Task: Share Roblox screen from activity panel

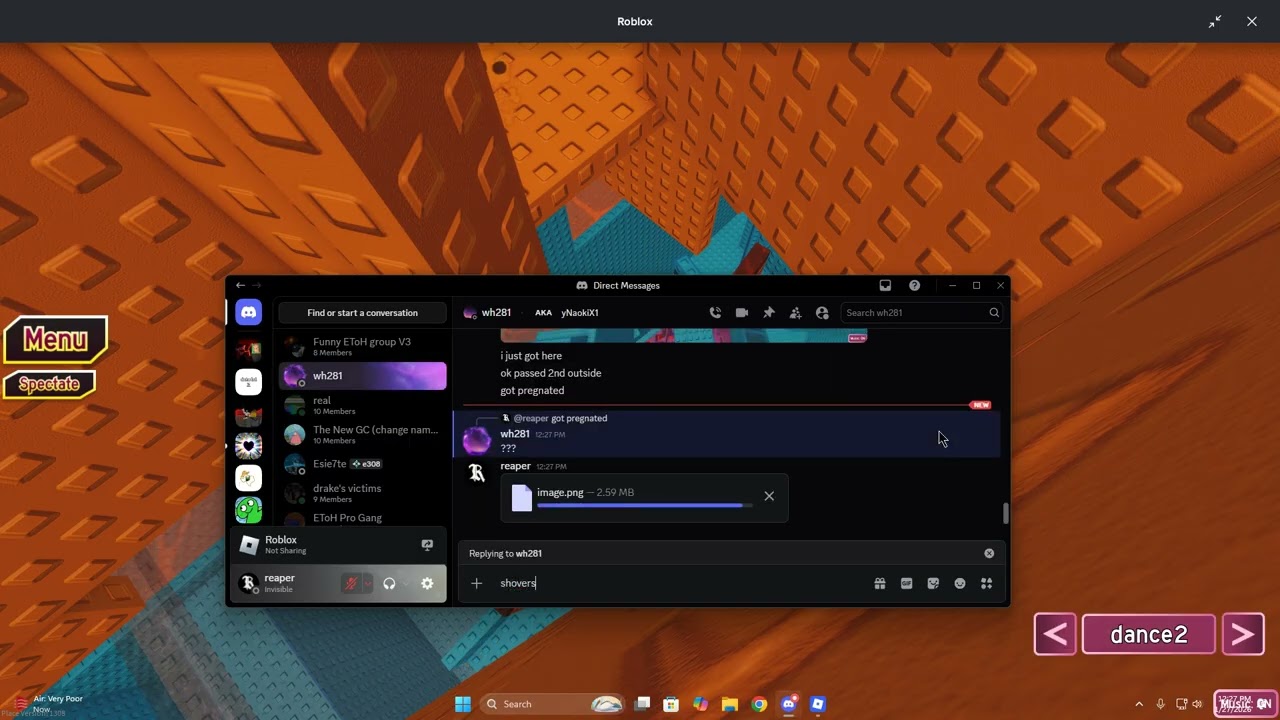Action: (427, 545)
